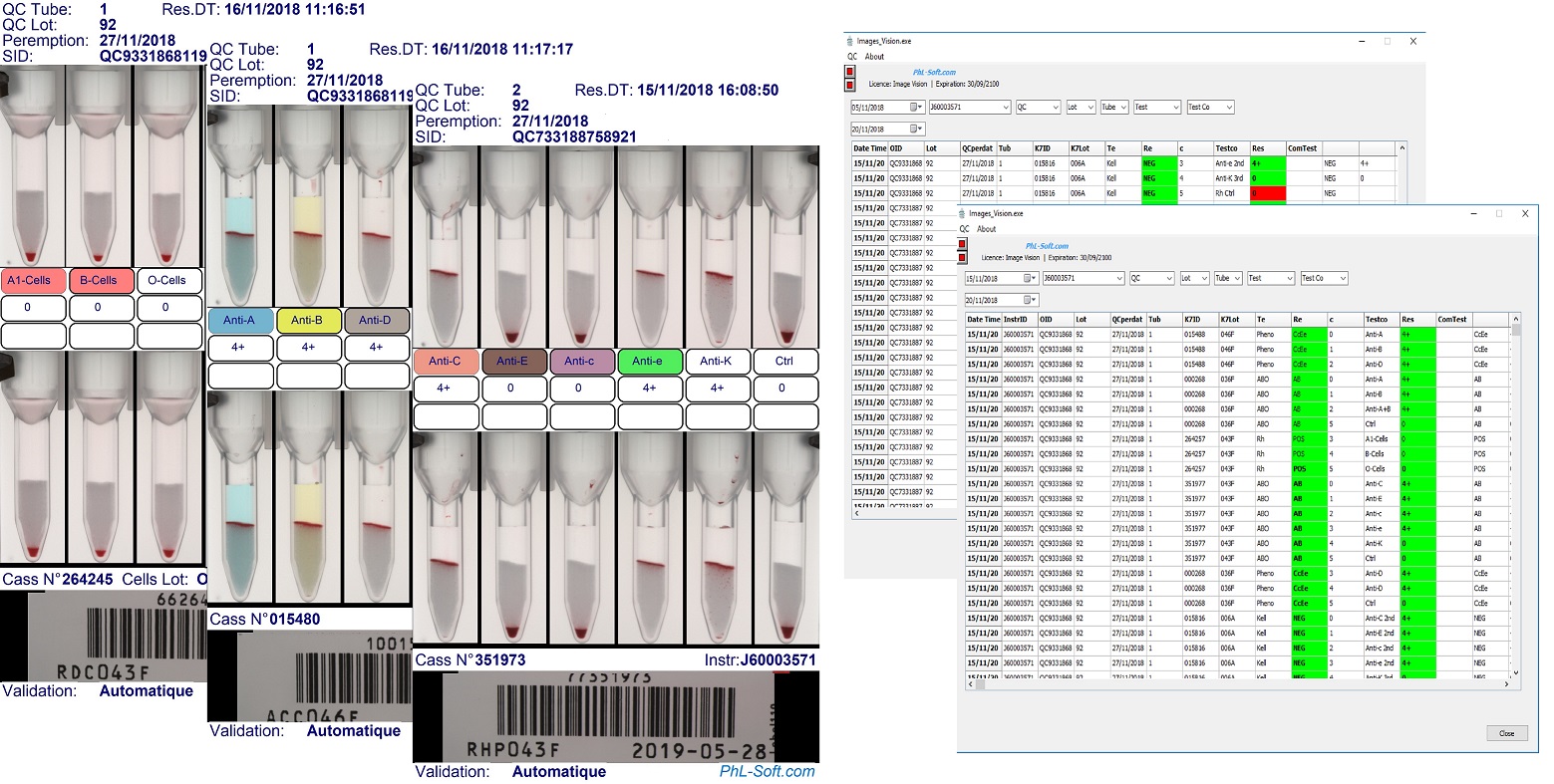This screenshot has height=784, width=1554.
Task: Click the lower red stop indicator in front window
Action: tap(962, 257)
